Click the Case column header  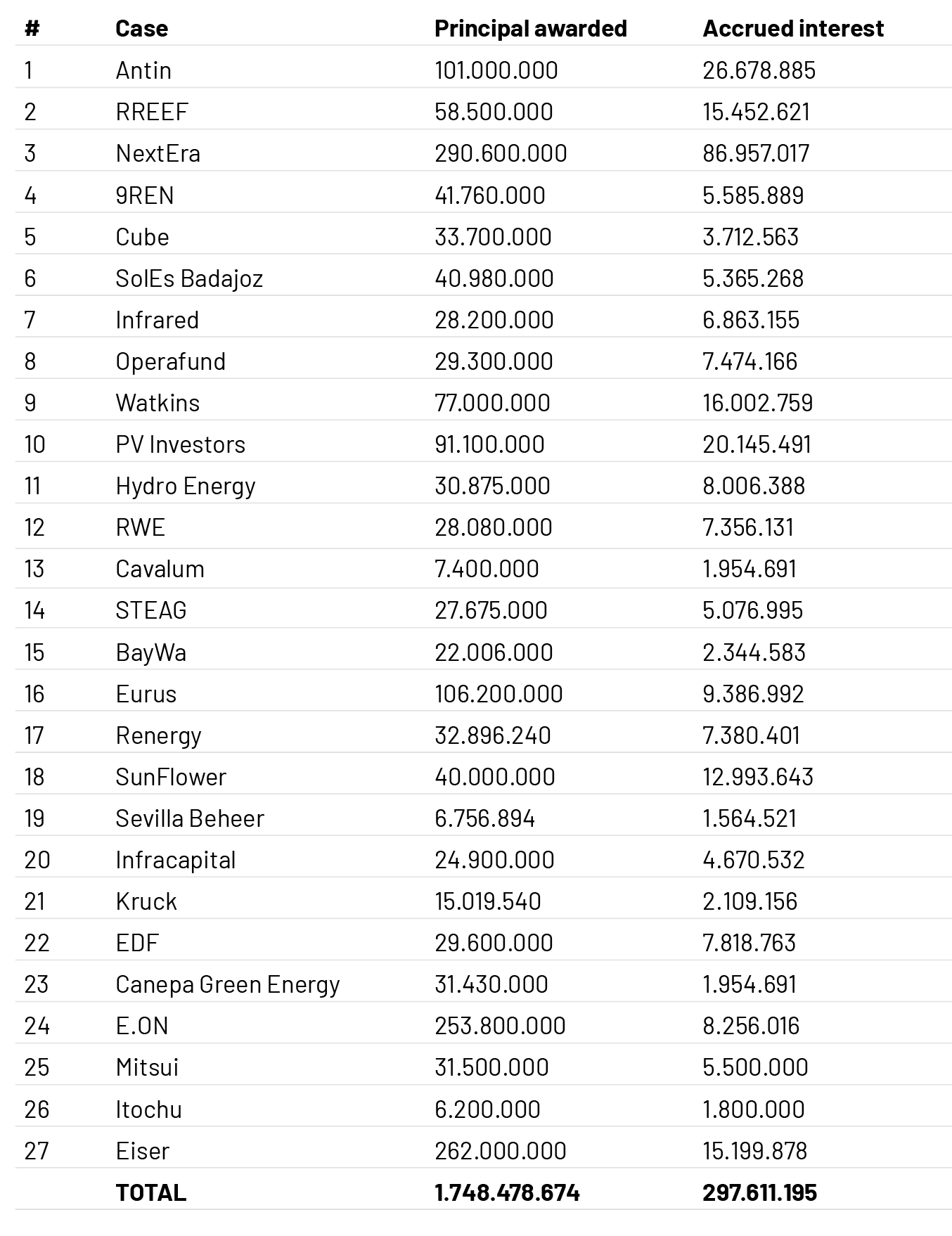coord(141,28)
